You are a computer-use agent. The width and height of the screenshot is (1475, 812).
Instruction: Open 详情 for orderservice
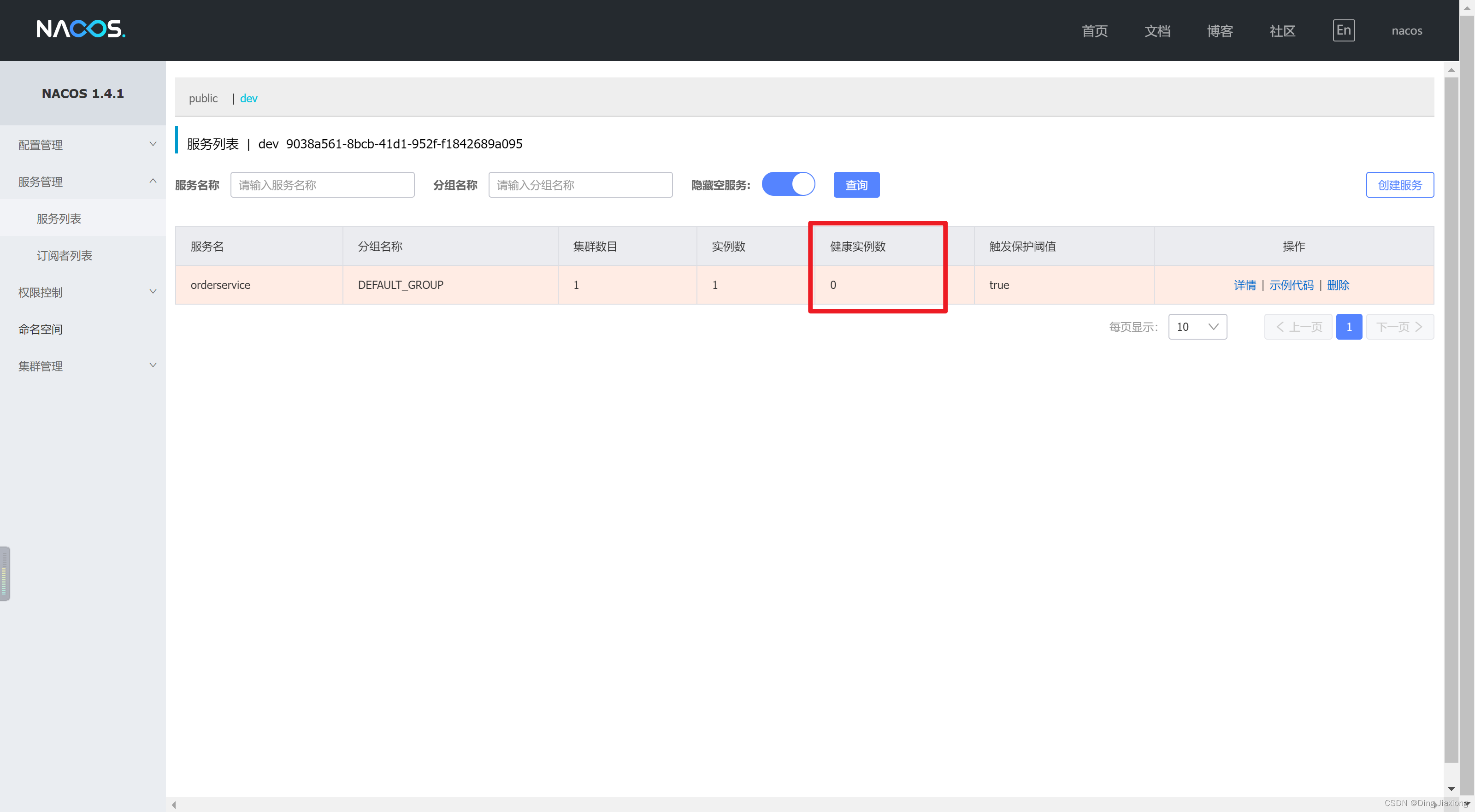[1244, 285]
